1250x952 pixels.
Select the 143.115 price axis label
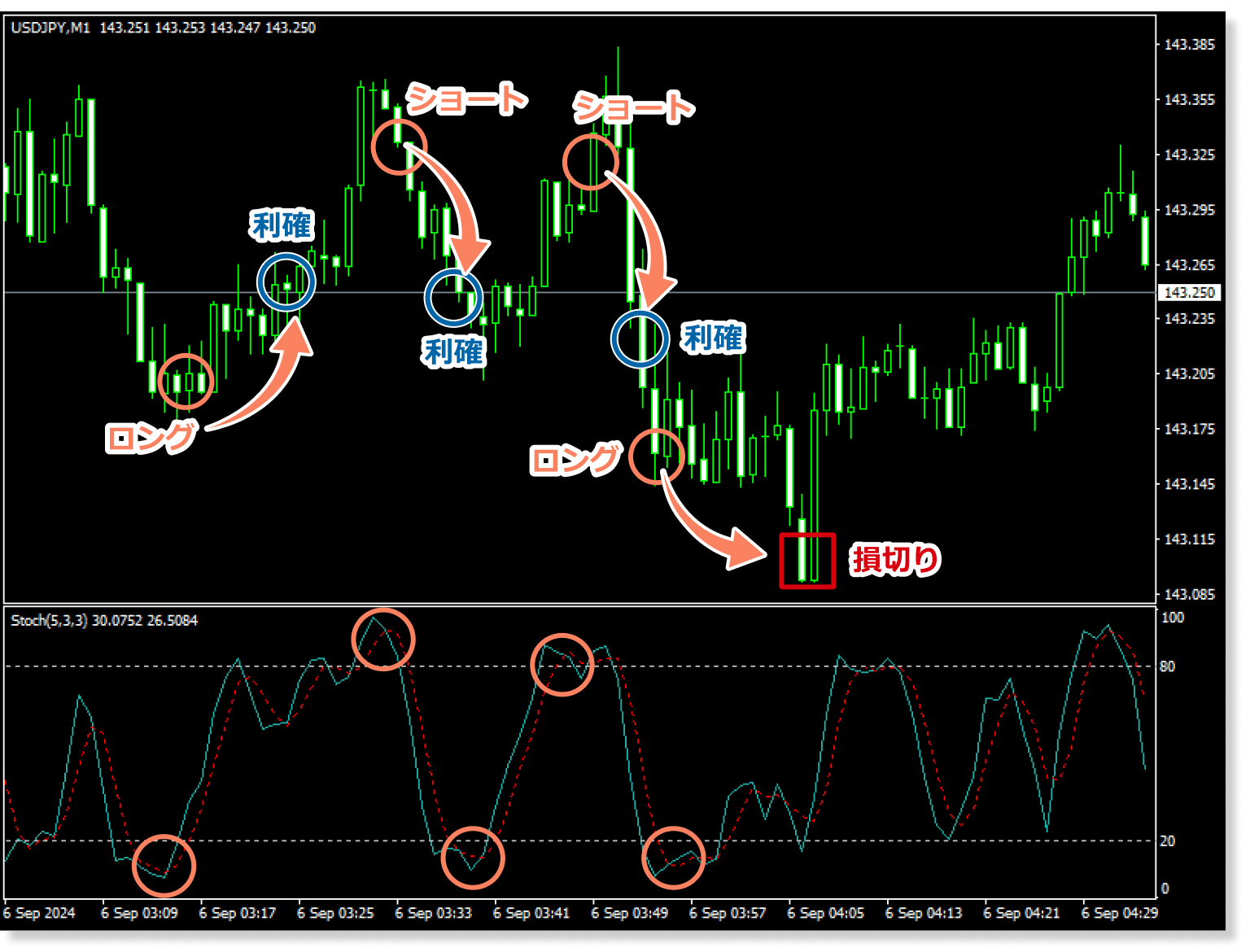tap(1189, 539)
